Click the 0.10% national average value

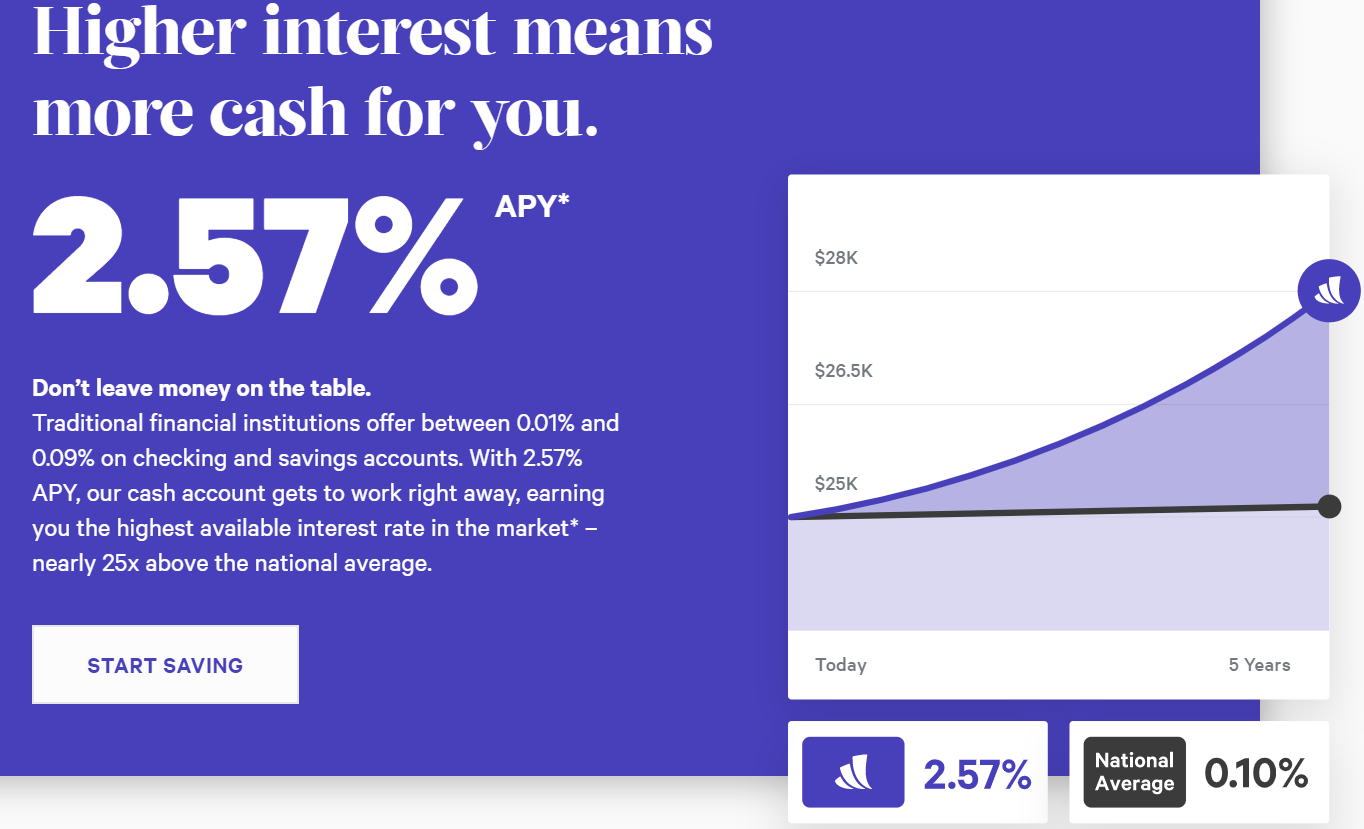1256,773
